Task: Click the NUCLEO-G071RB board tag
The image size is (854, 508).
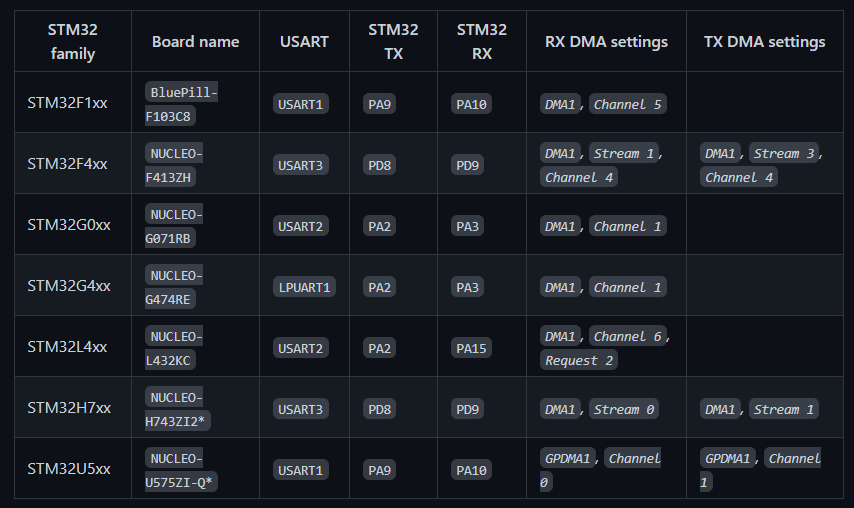Action: point(176,226)
